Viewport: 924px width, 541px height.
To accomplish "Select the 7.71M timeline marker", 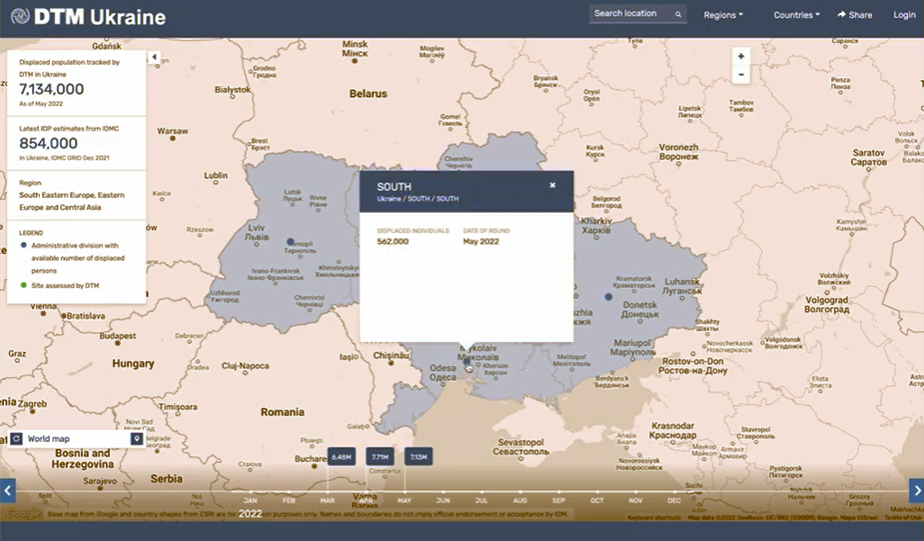I will (380, 457).
